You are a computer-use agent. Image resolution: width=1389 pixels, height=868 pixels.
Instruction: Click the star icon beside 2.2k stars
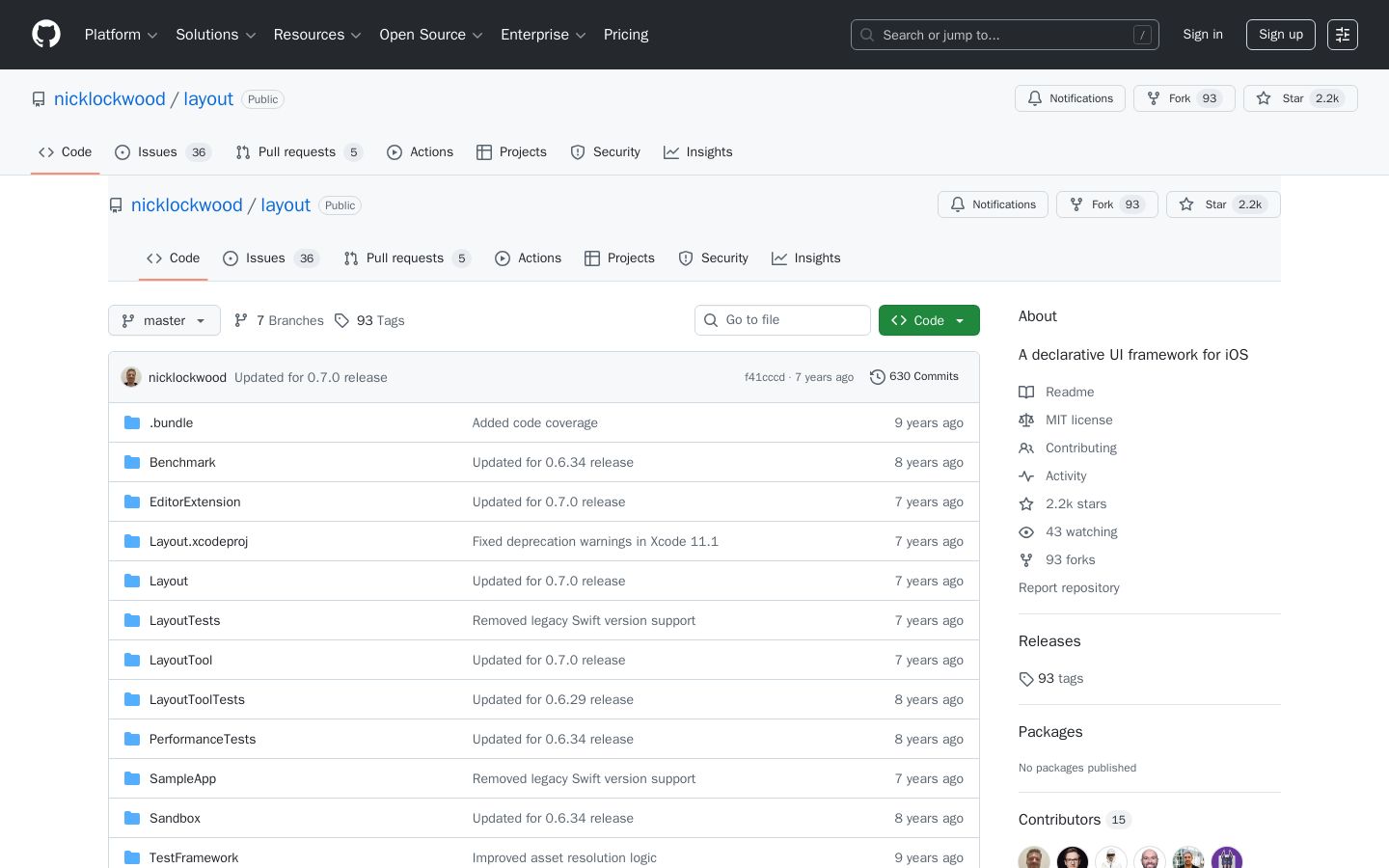point(1026,504)
